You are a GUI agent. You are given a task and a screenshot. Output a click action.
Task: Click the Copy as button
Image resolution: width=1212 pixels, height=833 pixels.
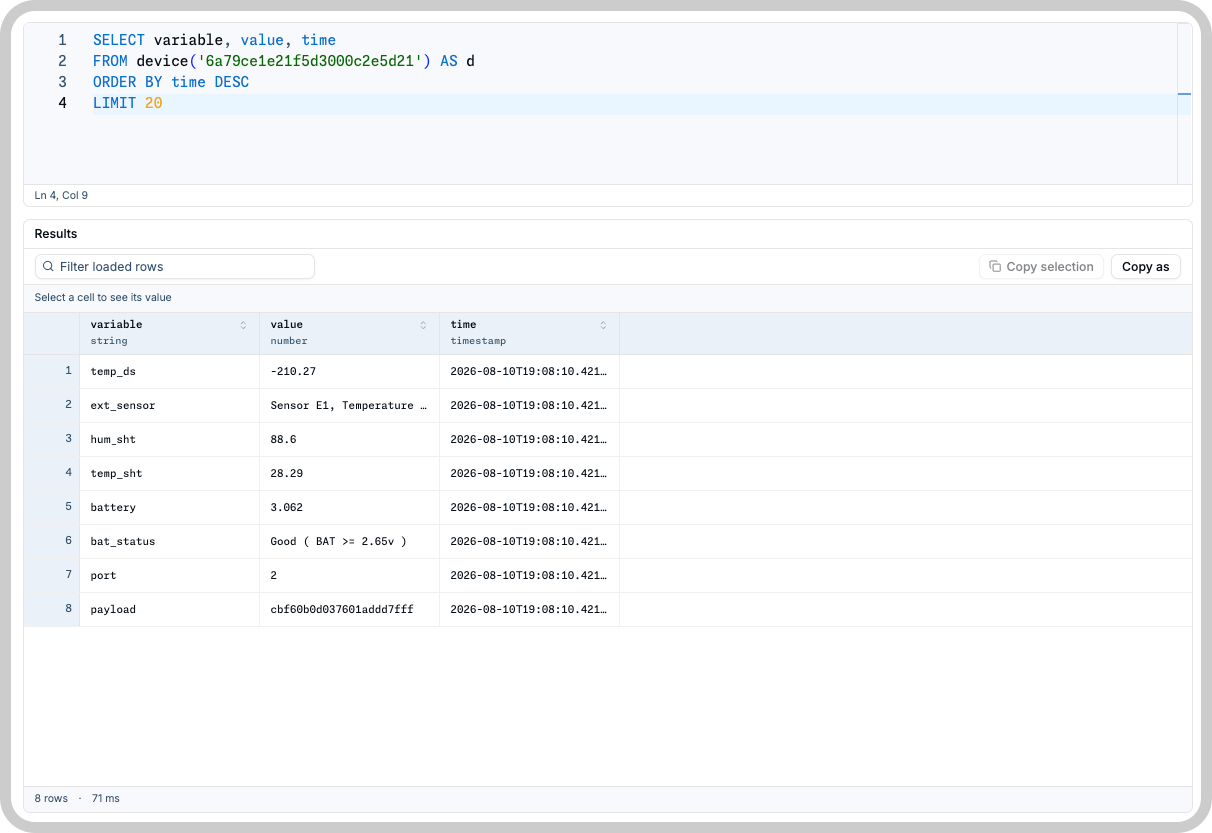[1145, 267]
